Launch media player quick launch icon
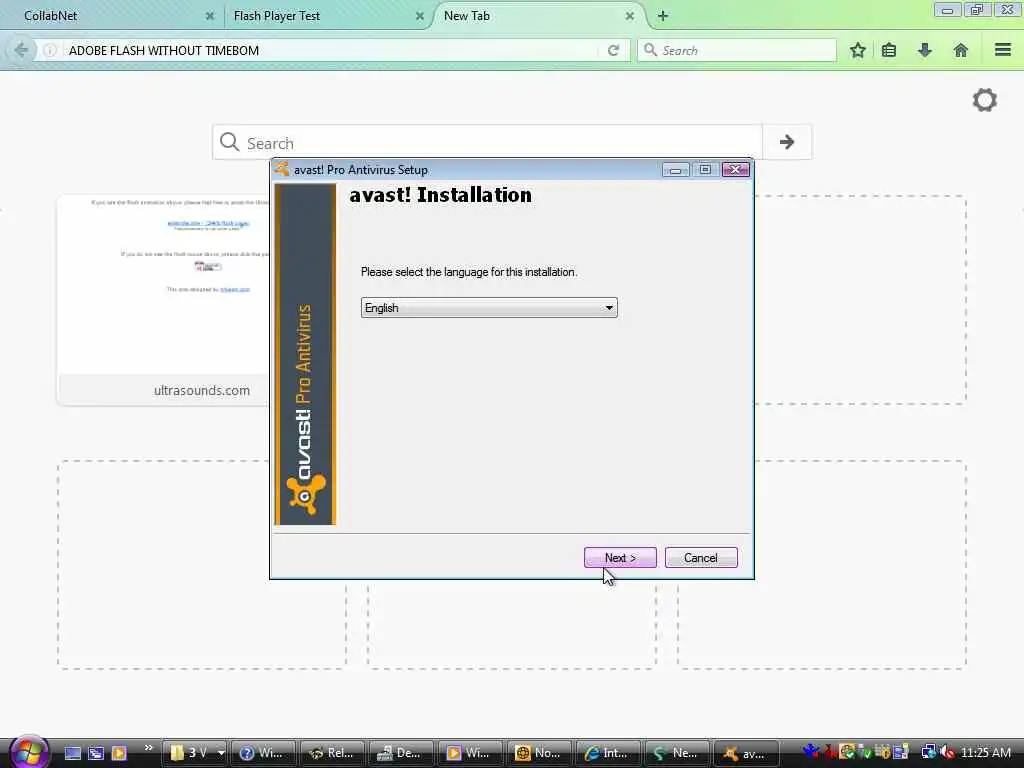 [119, 753]
